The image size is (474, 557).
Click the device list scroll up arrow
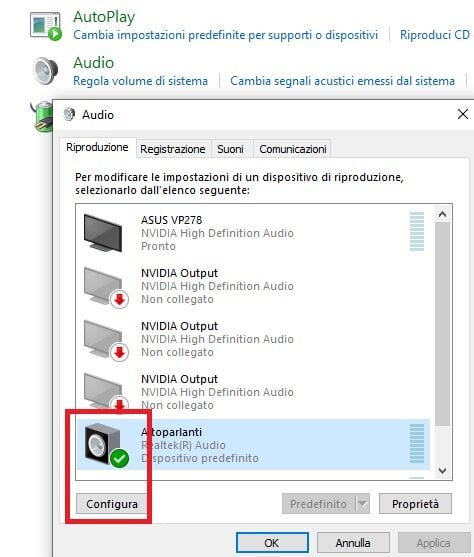coord(442,214)
